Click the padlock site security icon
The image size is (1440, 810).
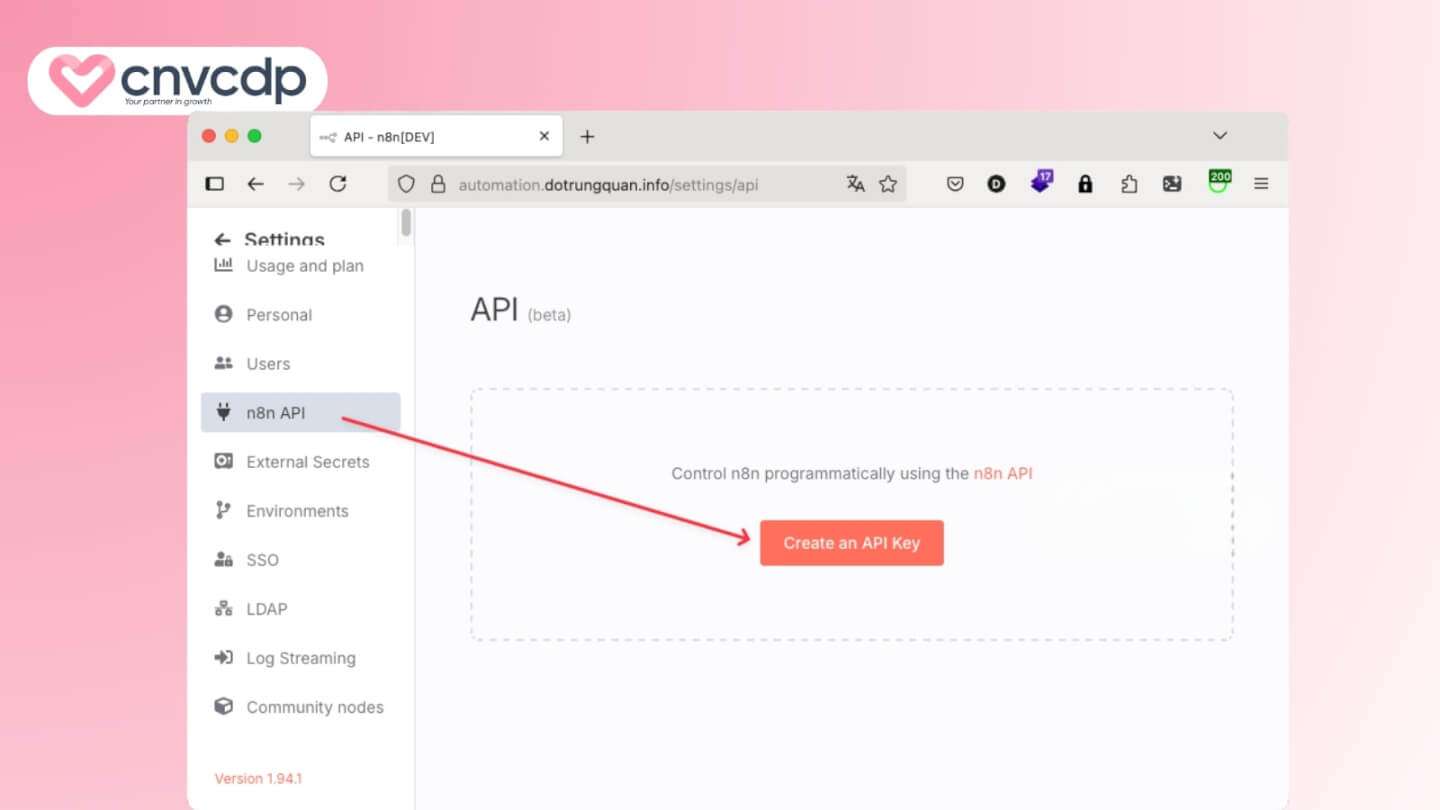tap(437, 184)
